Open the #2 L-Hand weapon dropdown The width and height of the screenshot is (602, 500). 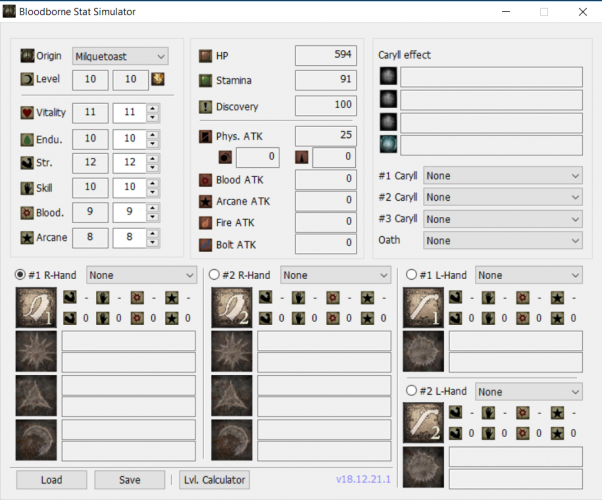[529, 392]
